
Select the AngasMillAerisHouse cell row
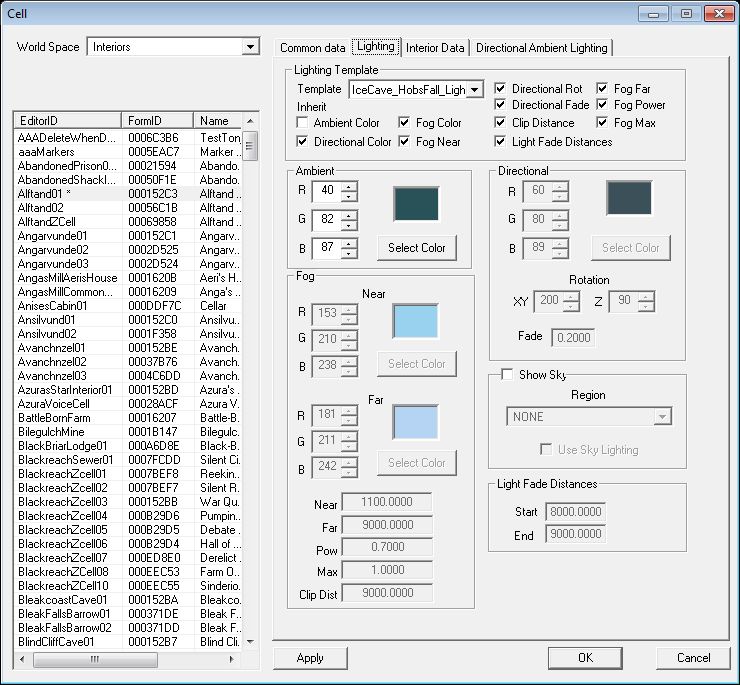(x=128, y=278)
